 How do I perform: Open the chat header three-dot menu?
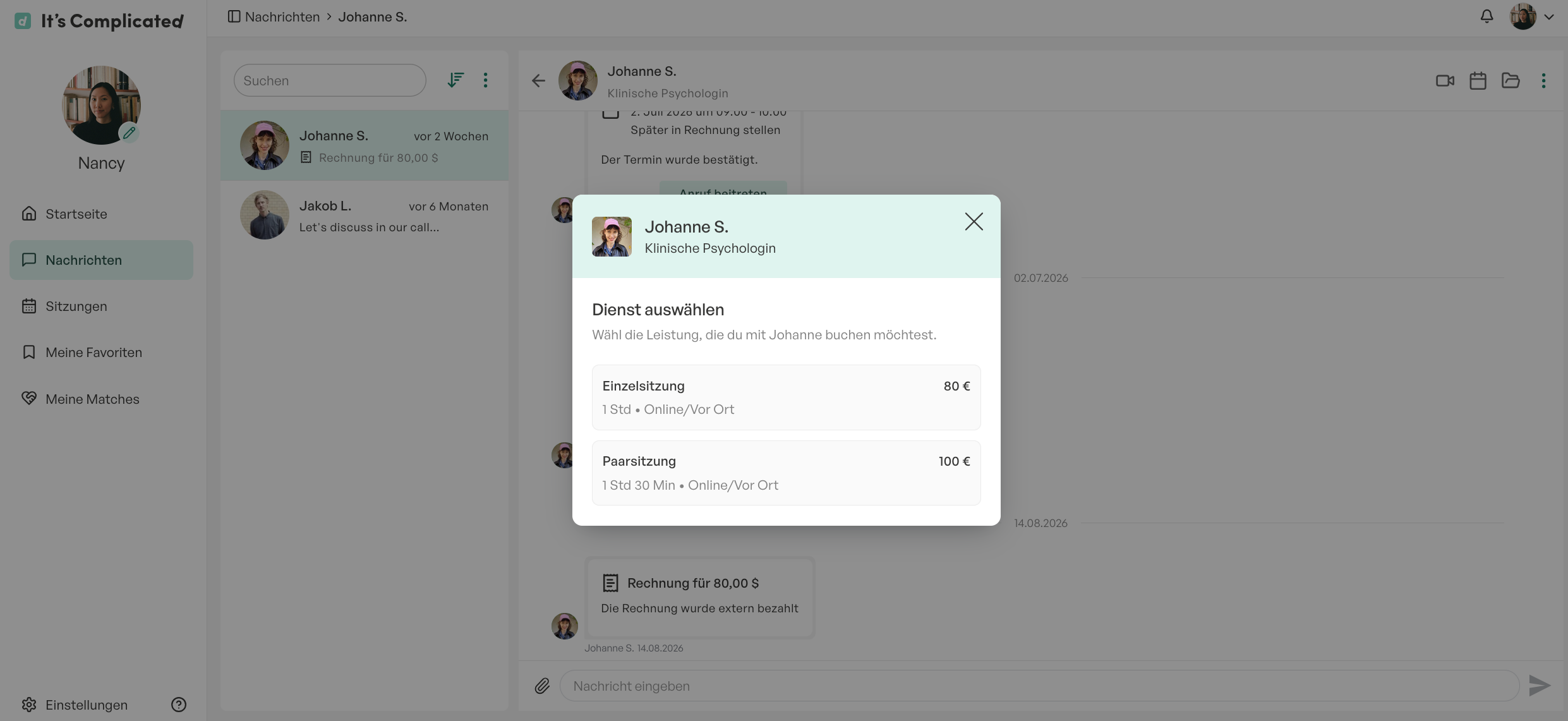tap(1543, 80)
